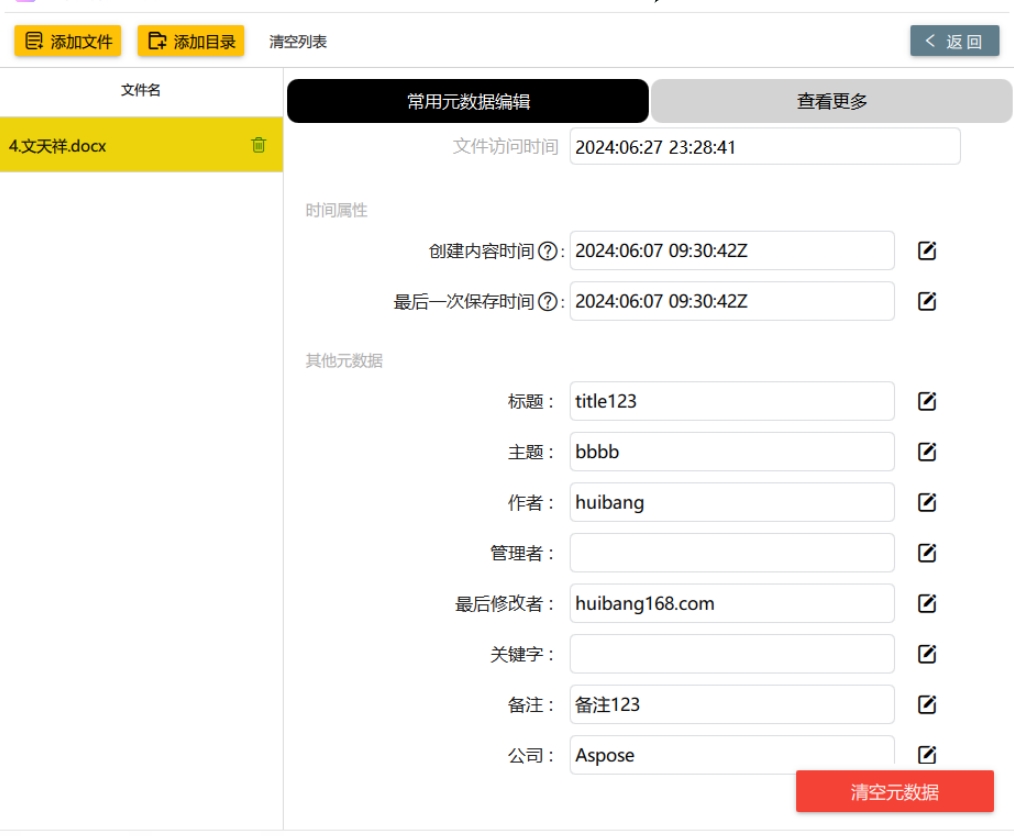Image resolution: width=1014 pixels, height=836 pixels.
Task: Click the 文件访问时间 input field
Action: coord(765,147)
